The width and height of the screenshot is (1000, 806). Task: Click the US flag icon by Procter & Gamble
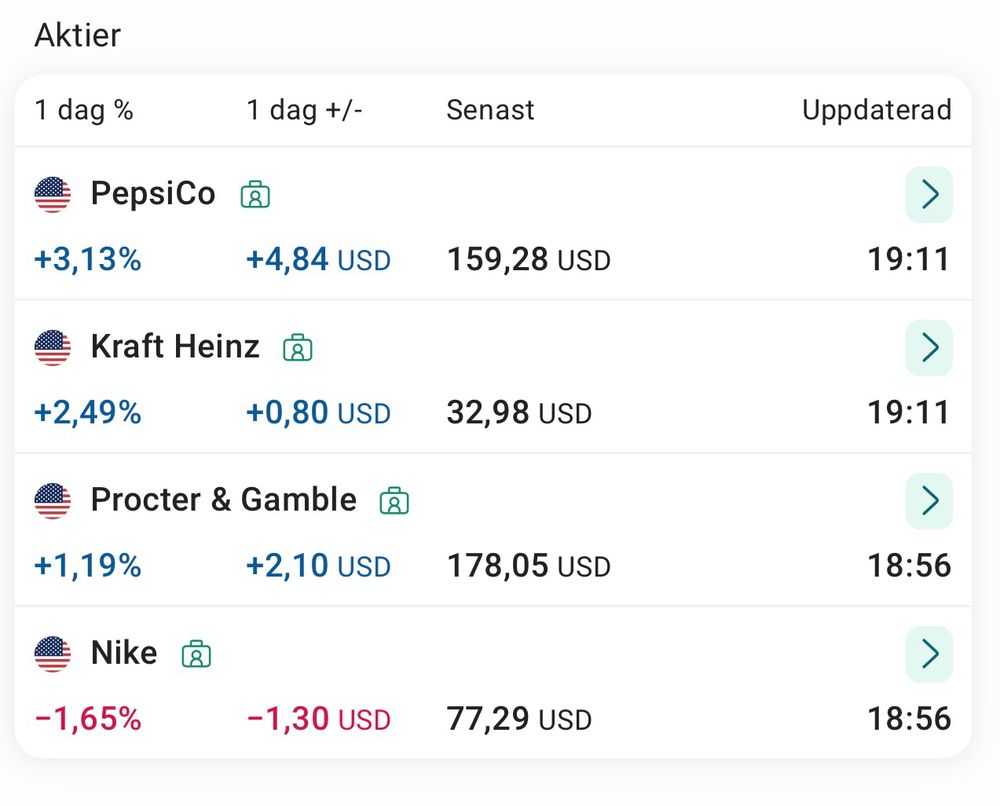click(53, 501)
